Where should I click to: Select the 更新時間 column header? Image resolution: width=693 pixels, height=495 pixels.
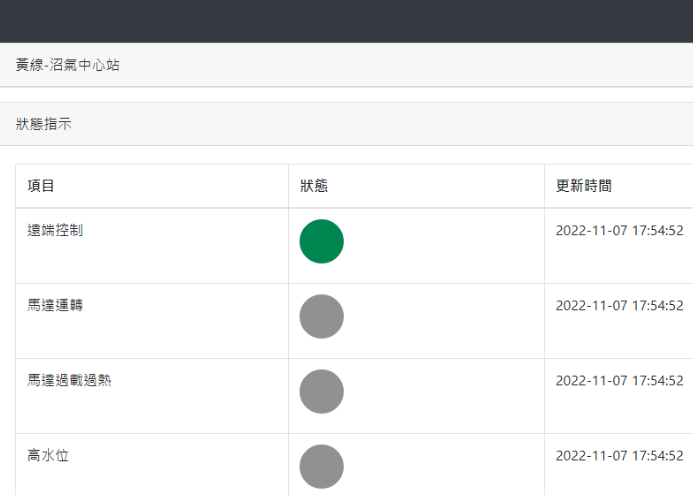pyautogui.click(x=583, y=186)
